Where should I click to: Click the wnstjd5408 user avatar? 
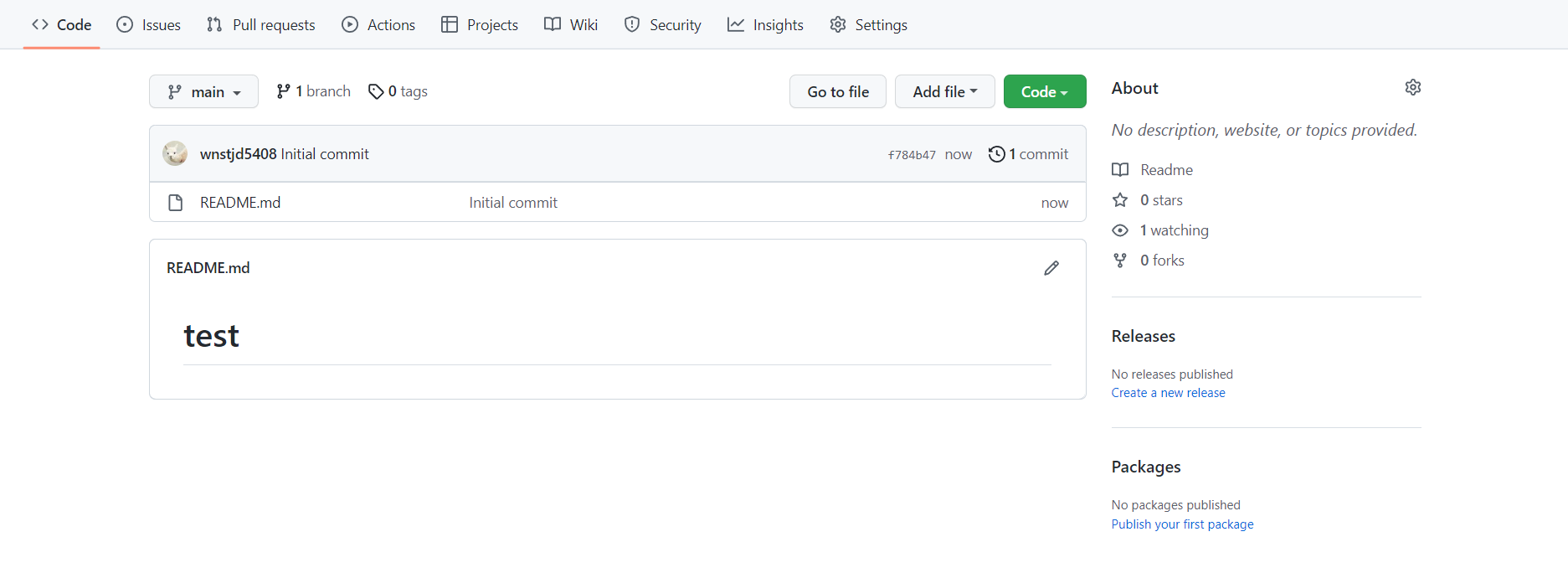(175, 153)
